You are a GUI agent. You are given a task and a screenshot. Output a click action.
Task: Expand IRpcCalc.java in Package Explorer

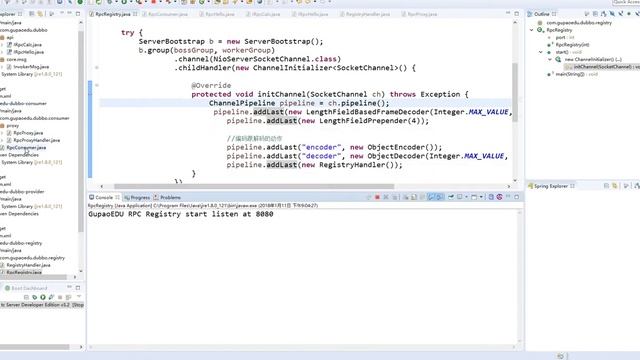click(x=2, y=44)
